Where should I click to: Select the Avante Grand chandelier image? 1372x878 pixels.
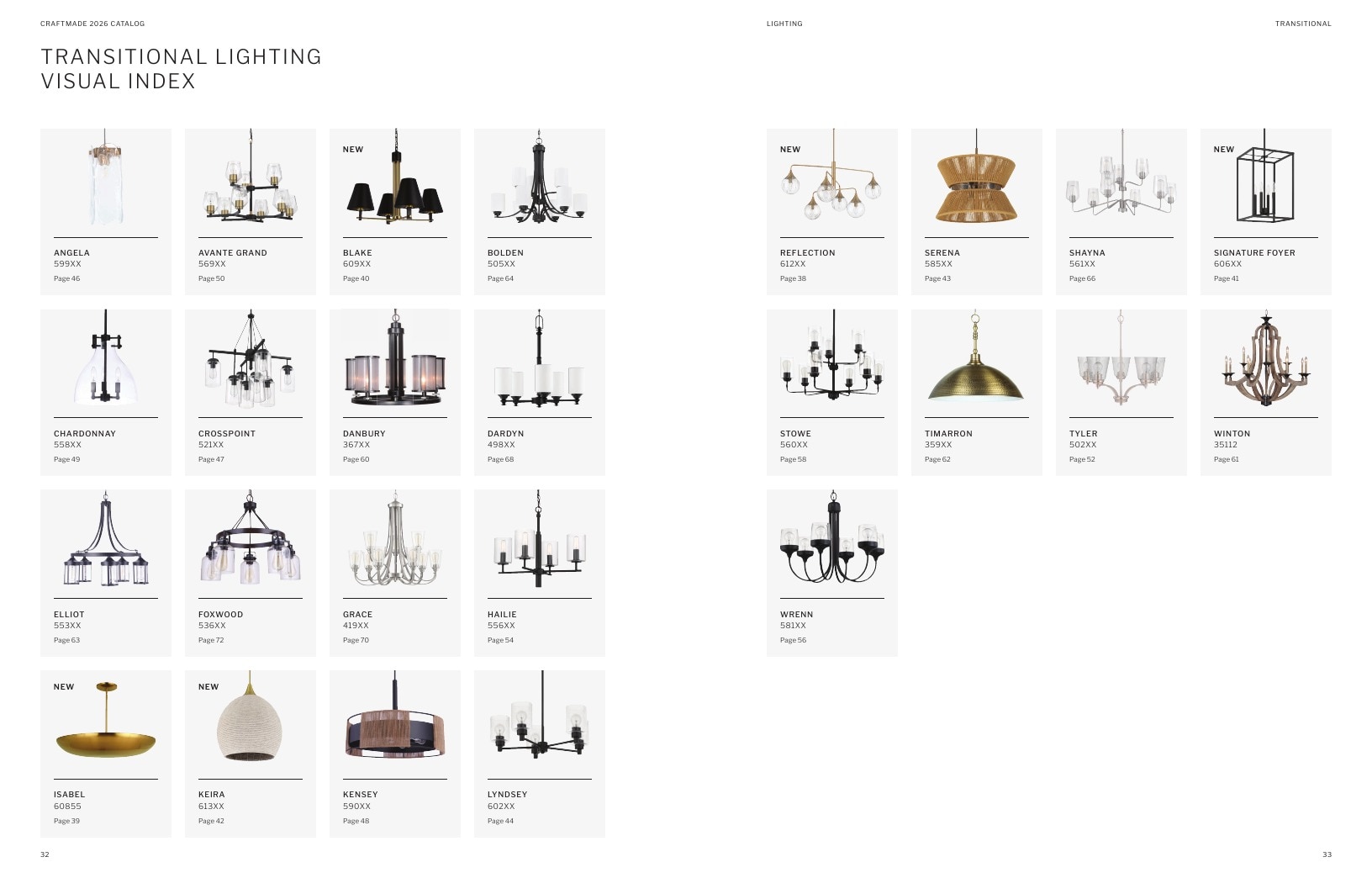[x=251, y=176]
